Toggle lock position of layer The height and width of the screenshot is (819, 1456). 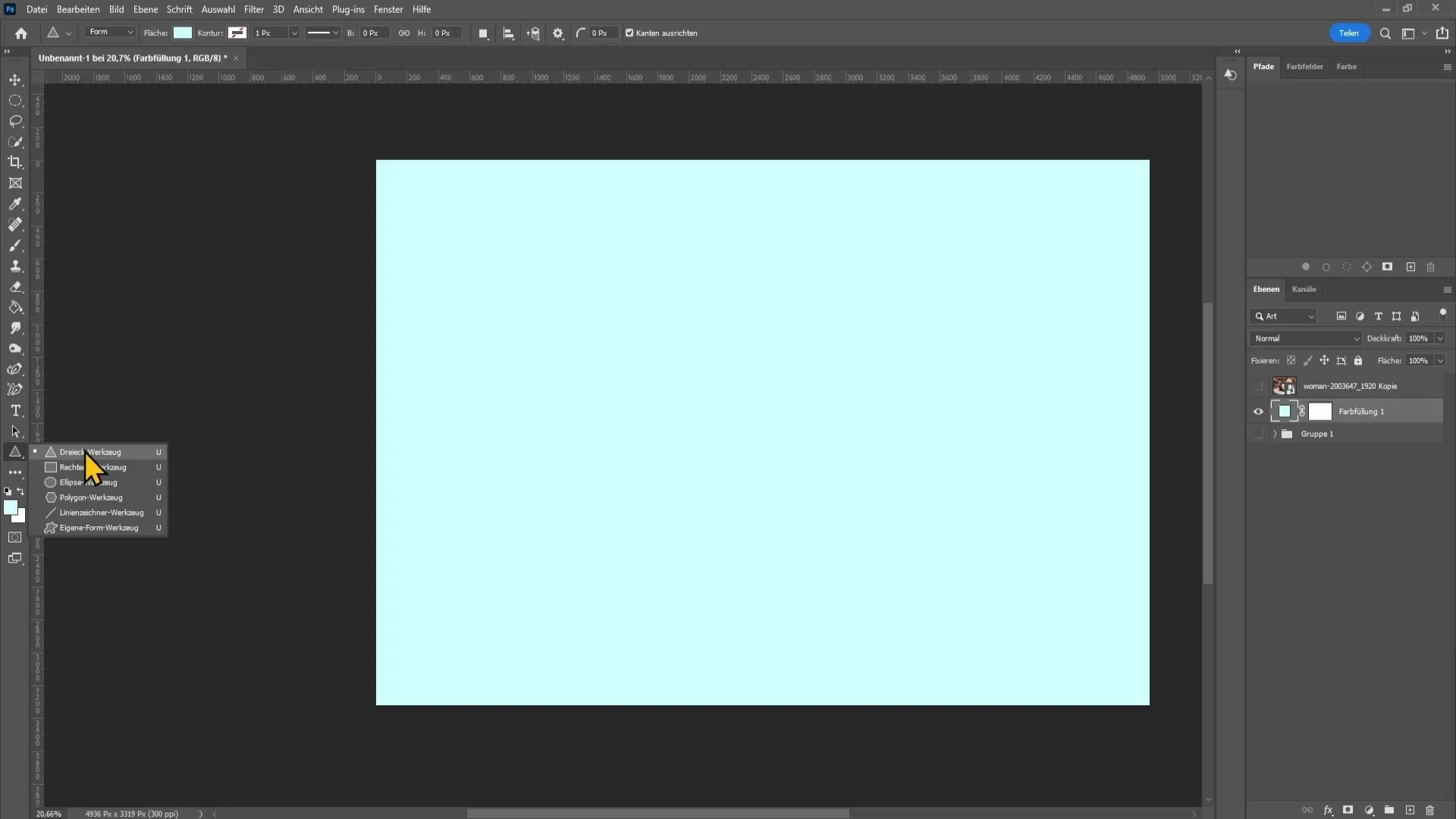click(1324, 361)
